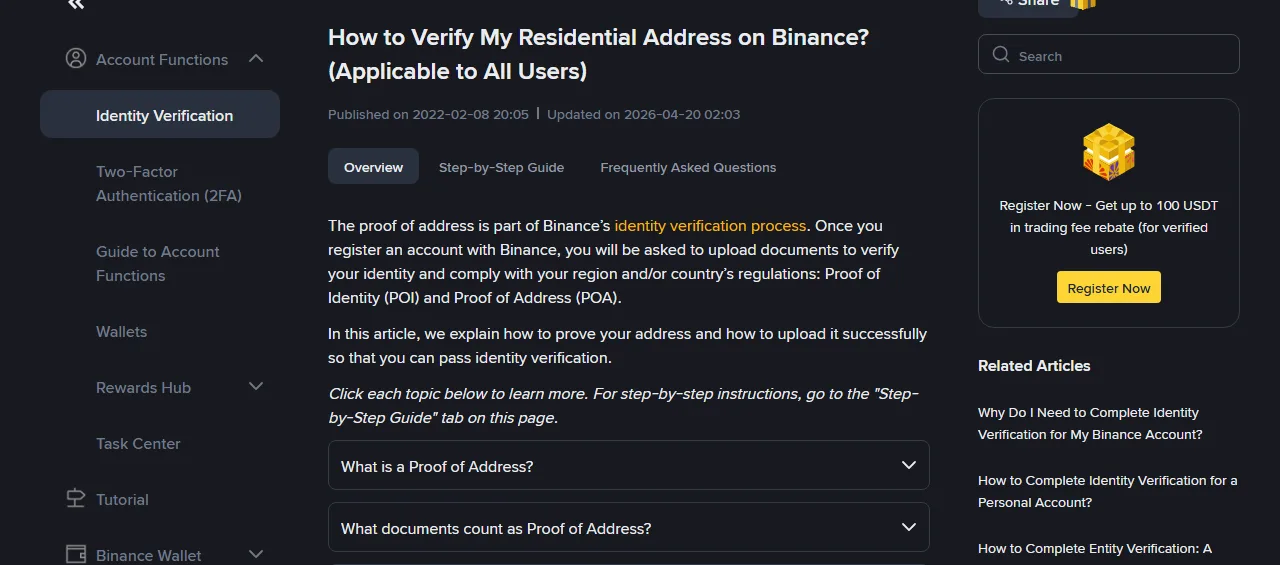Select the Overview tab
1280x565 pixels.
click(x=373, y=167)
